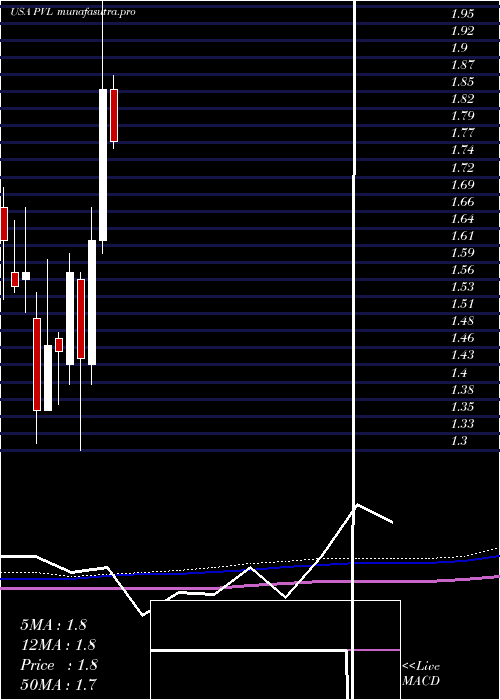Click the 1.59 price axis label
This screenshot has height=700, width=500.
click(462, 253)
